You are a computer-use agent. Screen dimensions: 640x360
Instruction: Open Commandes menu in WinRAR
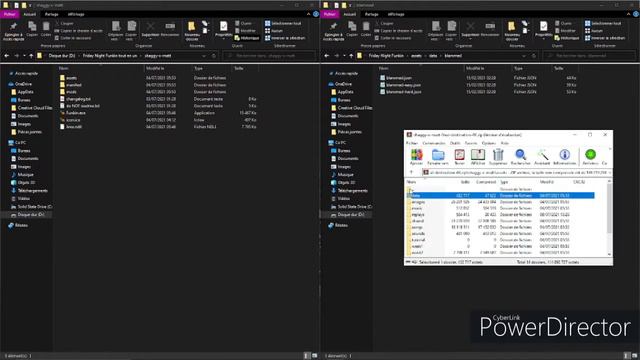click(x=434, y=143)
